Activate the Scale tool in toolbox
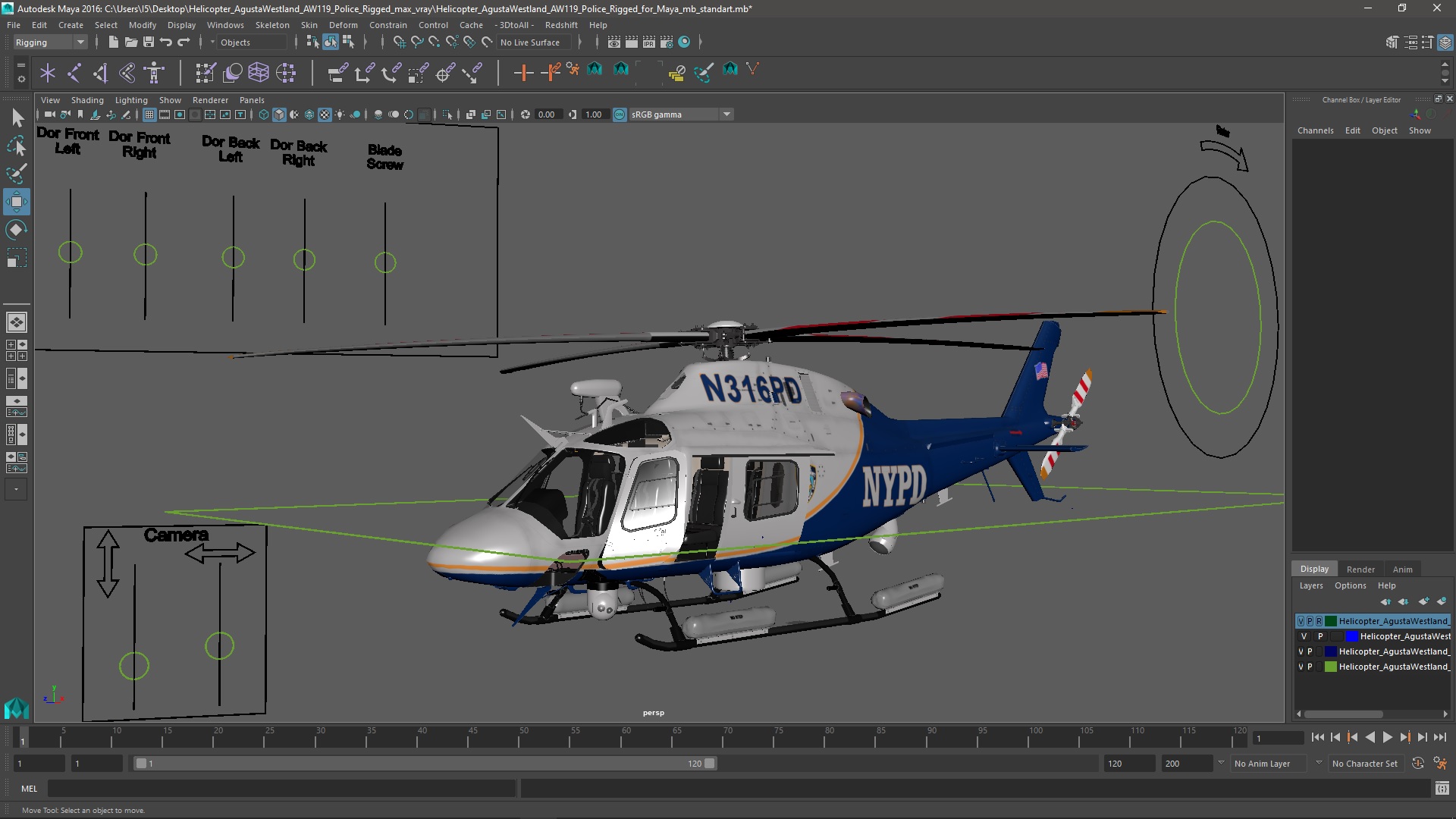Image resolution: width=1456 pixels, height=819 pixels. pyautogui.click(x=17, y=258)
